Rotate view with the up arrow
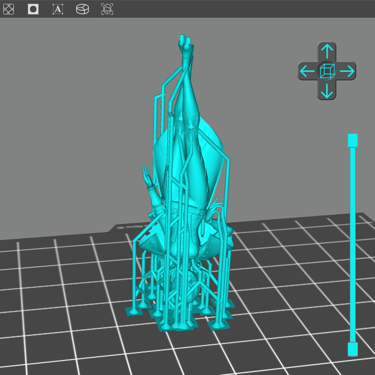Viewport: 375px width, 375px height. [327, 51]
